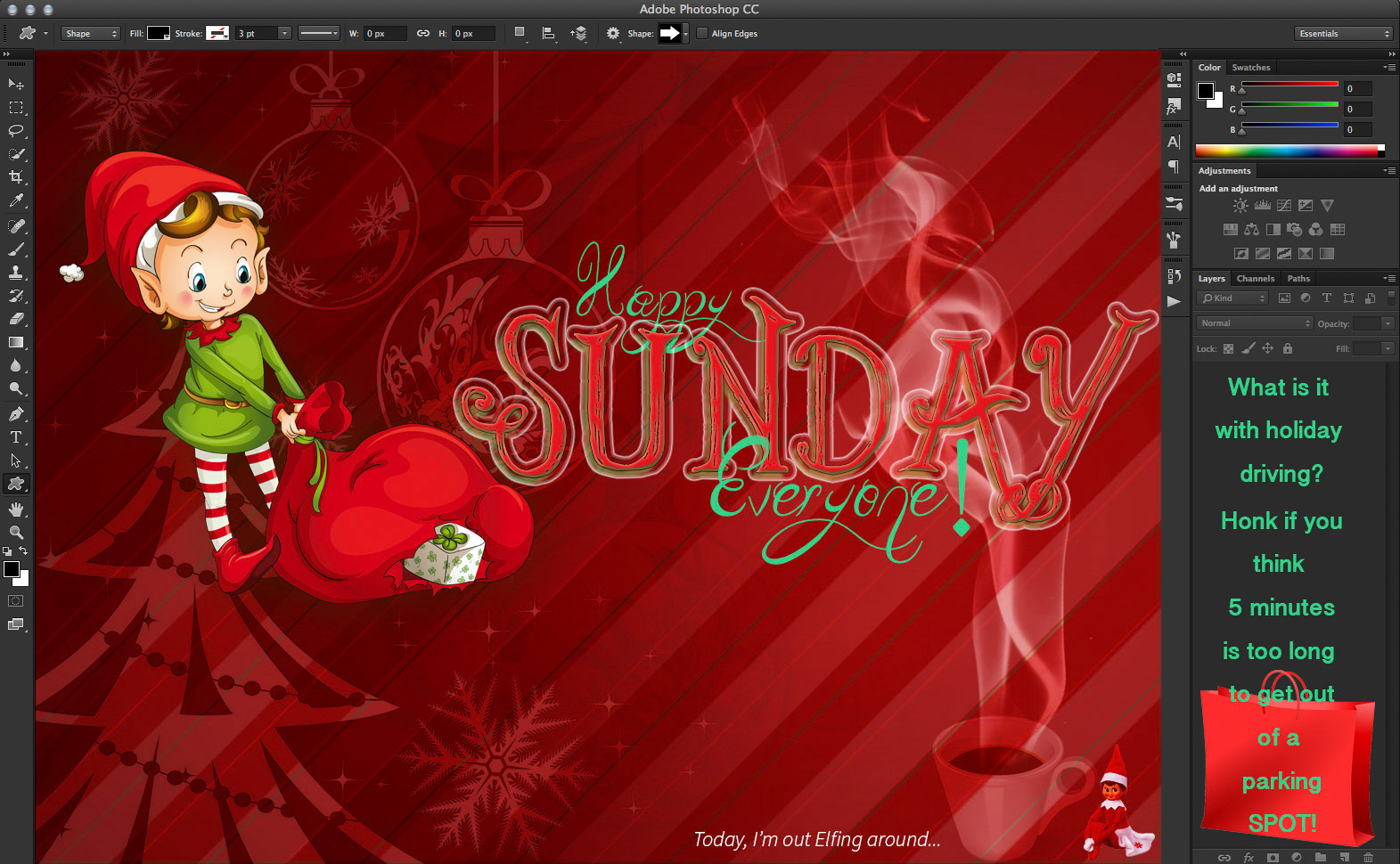Open stroke line type options
1400x864 pixels.
pos(319,34)
